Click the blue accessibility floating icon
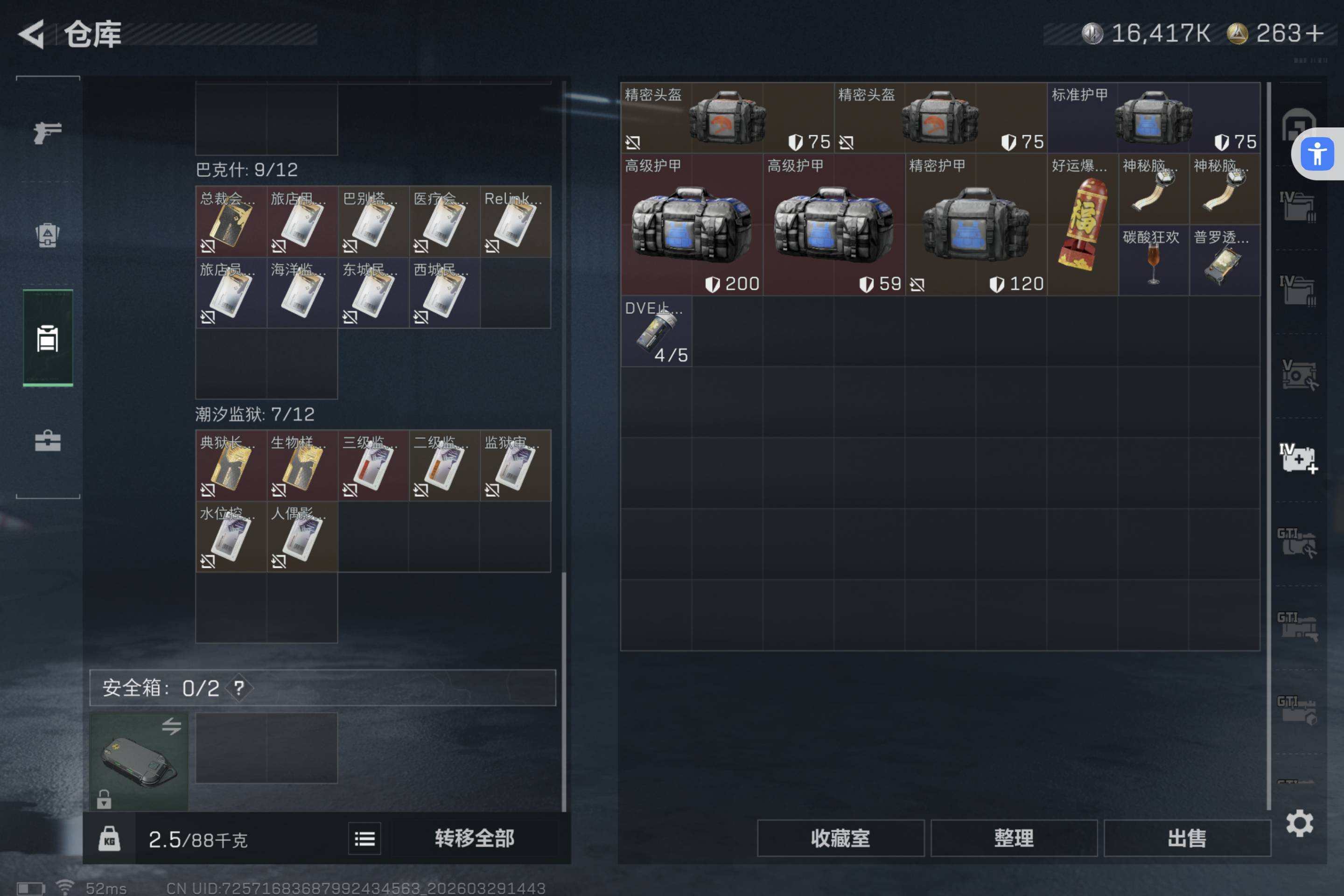Screen dimensions: 1344x896 pos(1316,154)
